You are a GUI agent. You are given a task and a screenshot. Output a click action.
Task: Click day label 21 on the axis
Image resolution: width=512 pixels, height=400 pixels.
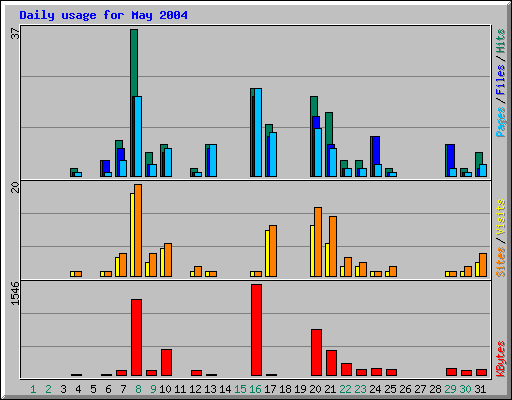tap(330, 389)
